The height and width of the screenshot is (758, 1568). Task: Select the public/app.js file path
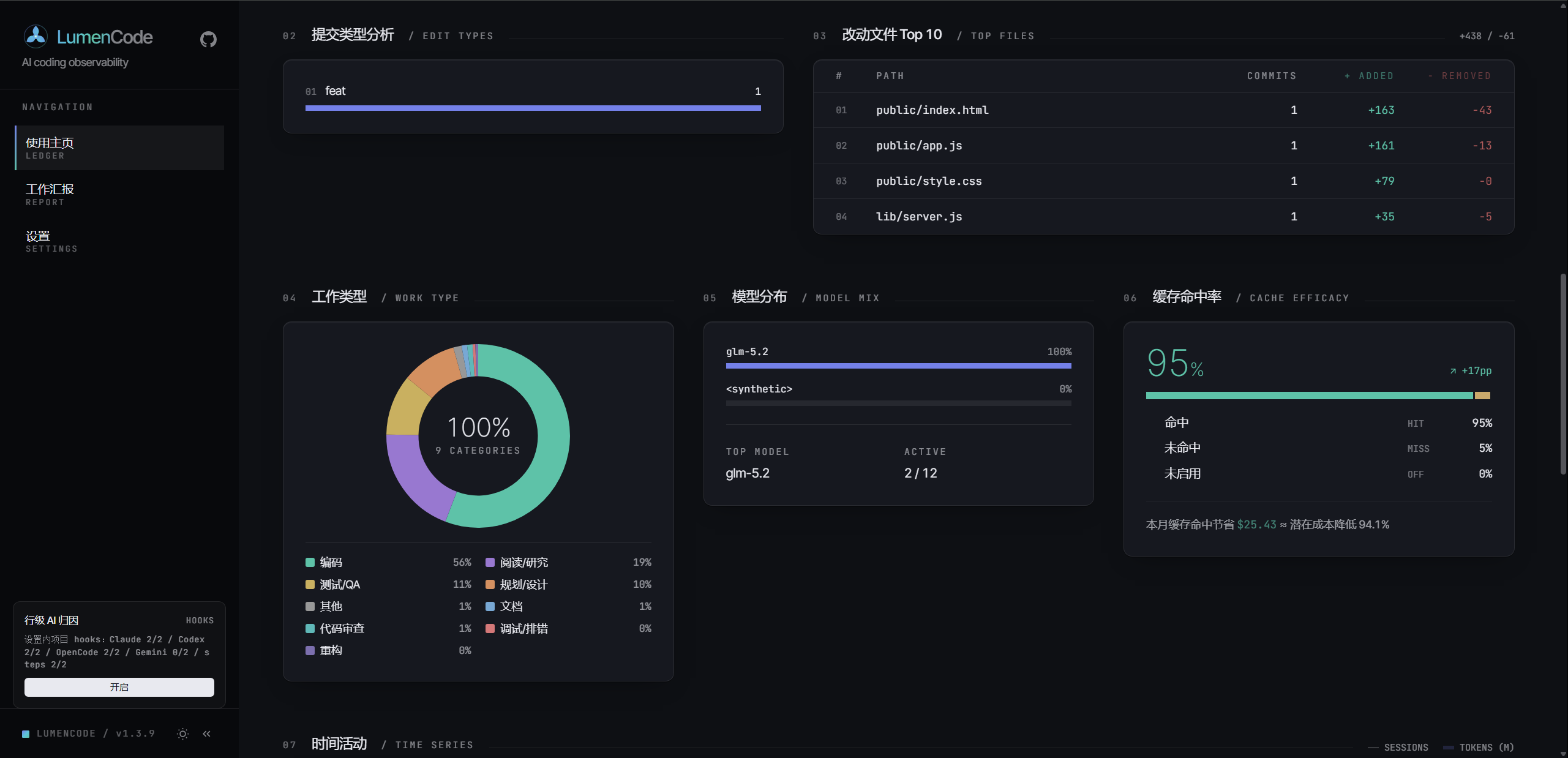[918, 146]
